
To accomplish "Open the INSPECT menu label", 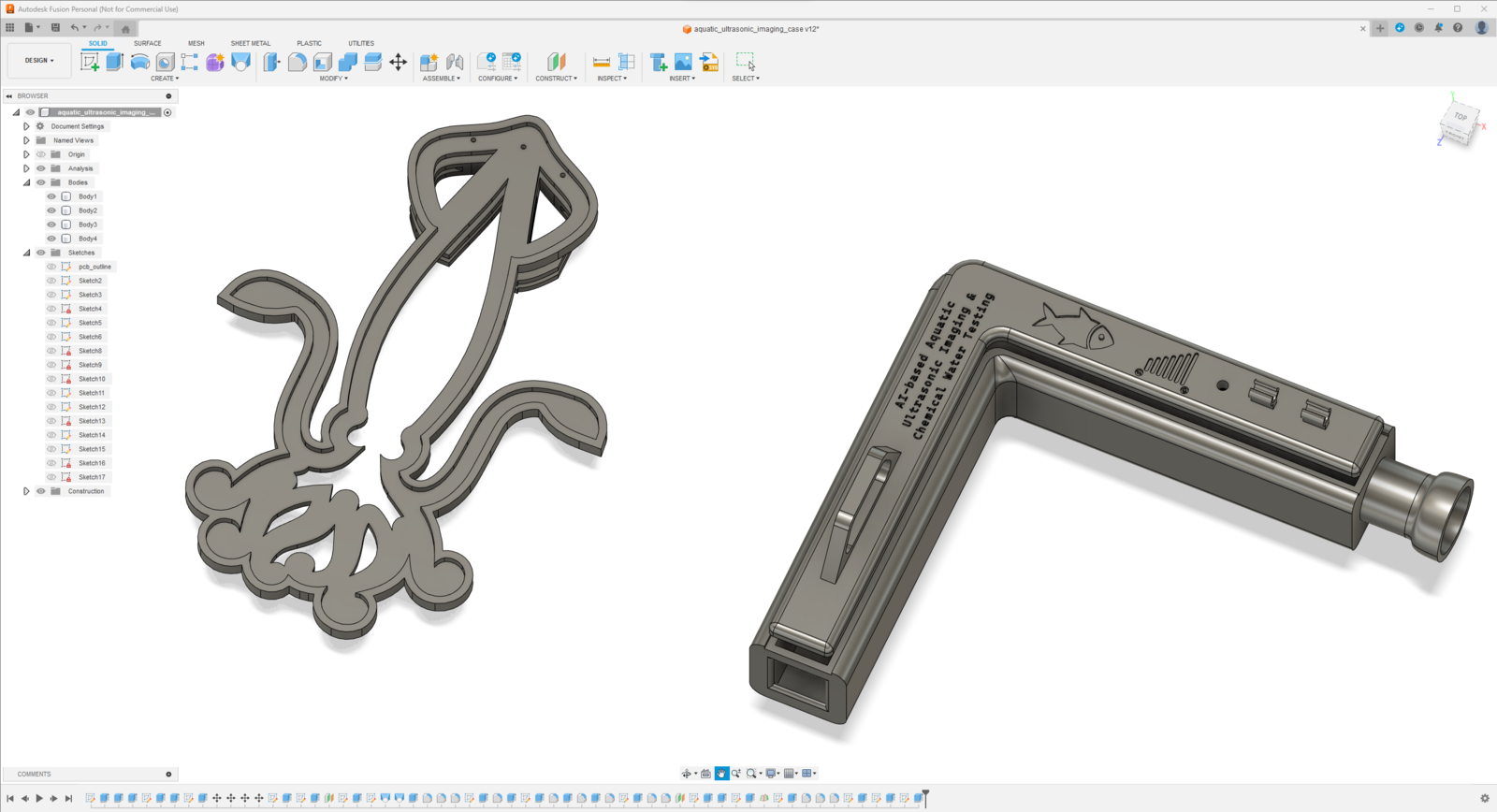I will click(x=612, y=79).
